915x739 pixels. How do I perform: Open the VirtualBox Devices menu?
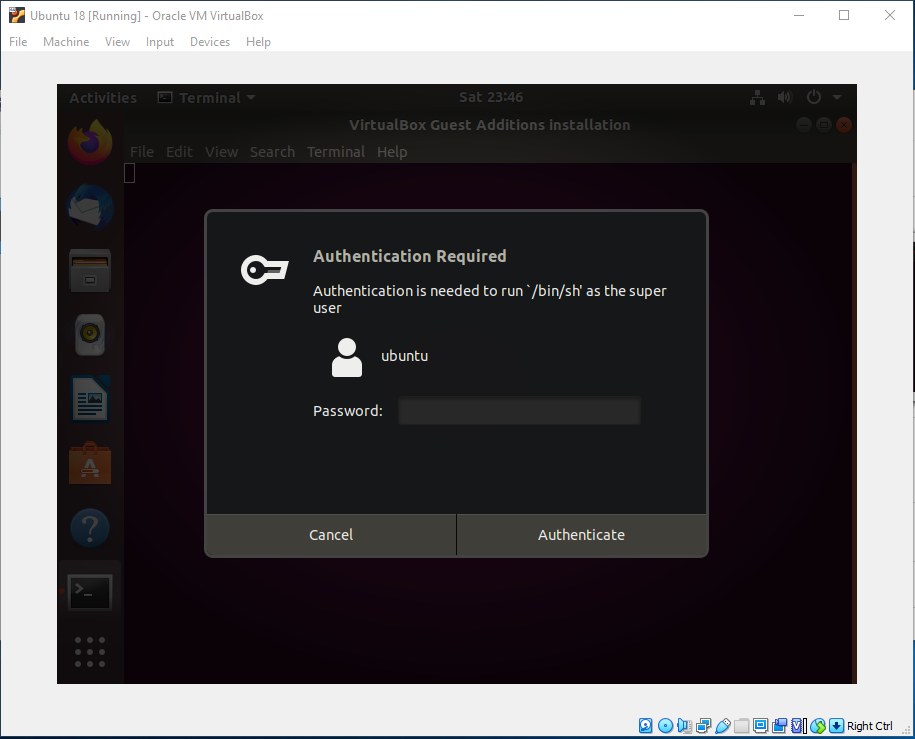[210, 42]
